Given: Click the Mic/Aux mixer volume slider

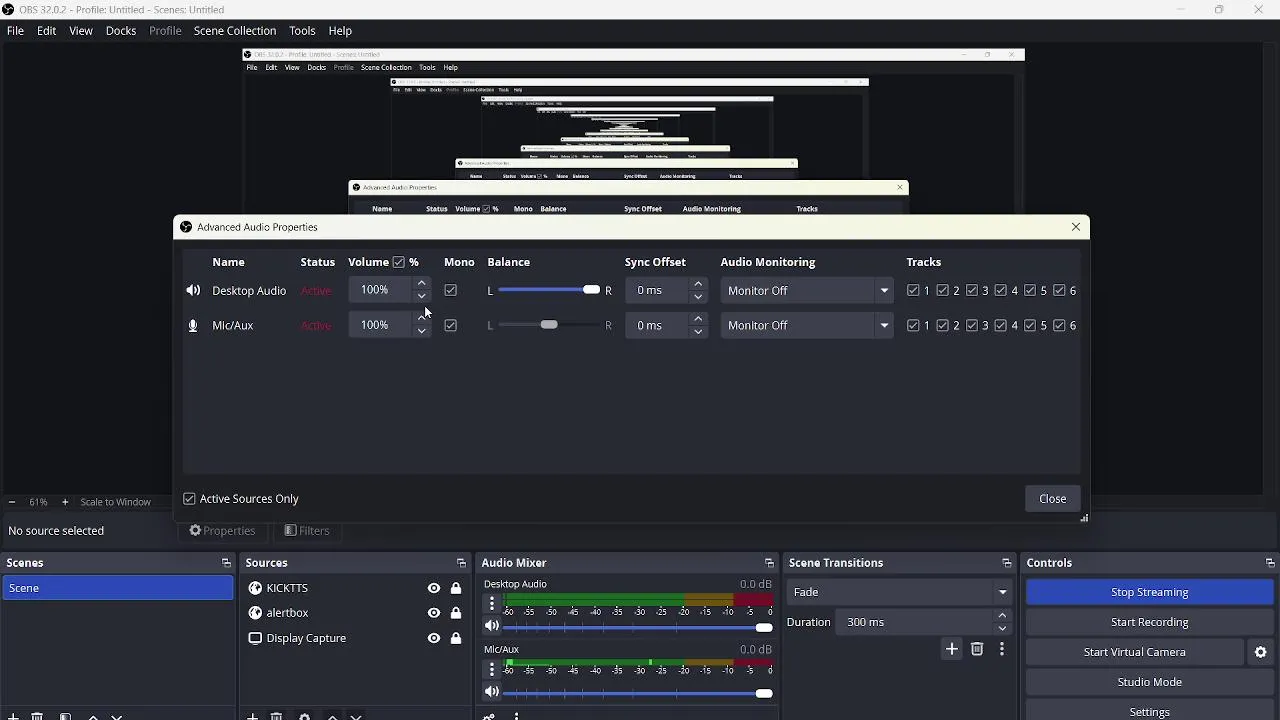Looking at the screenshot, I should (x=638, y=693).
